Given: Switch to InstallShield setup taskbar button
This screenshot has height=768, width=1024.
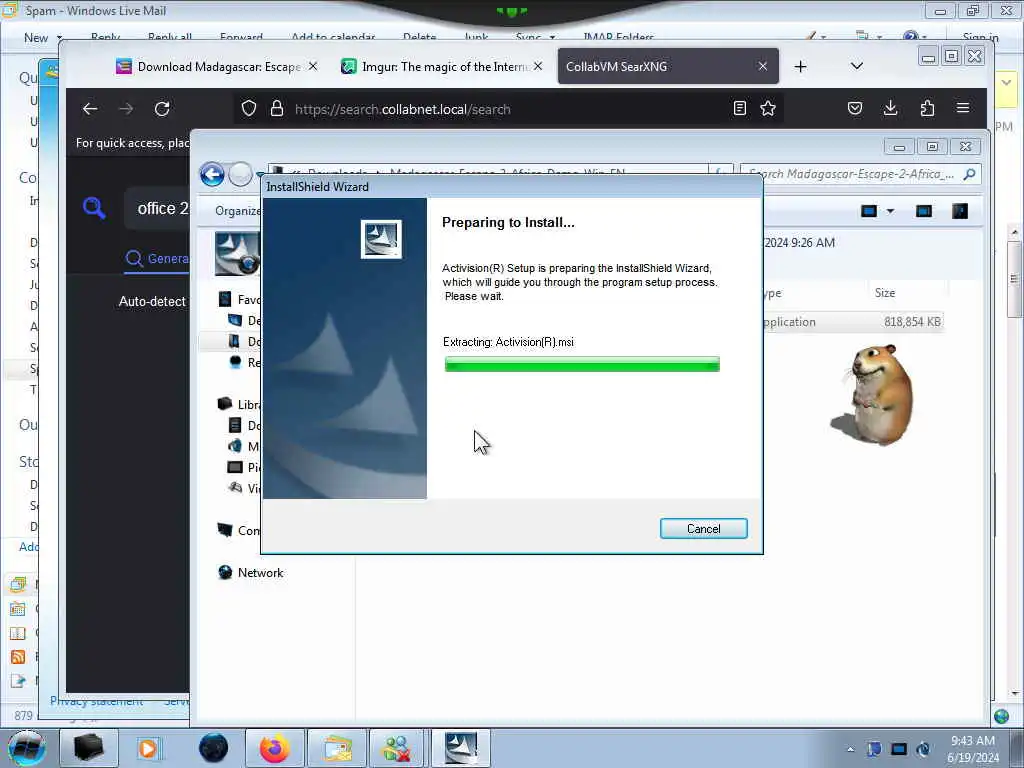Looking at the screenshot, I should (x=460, y=748).
